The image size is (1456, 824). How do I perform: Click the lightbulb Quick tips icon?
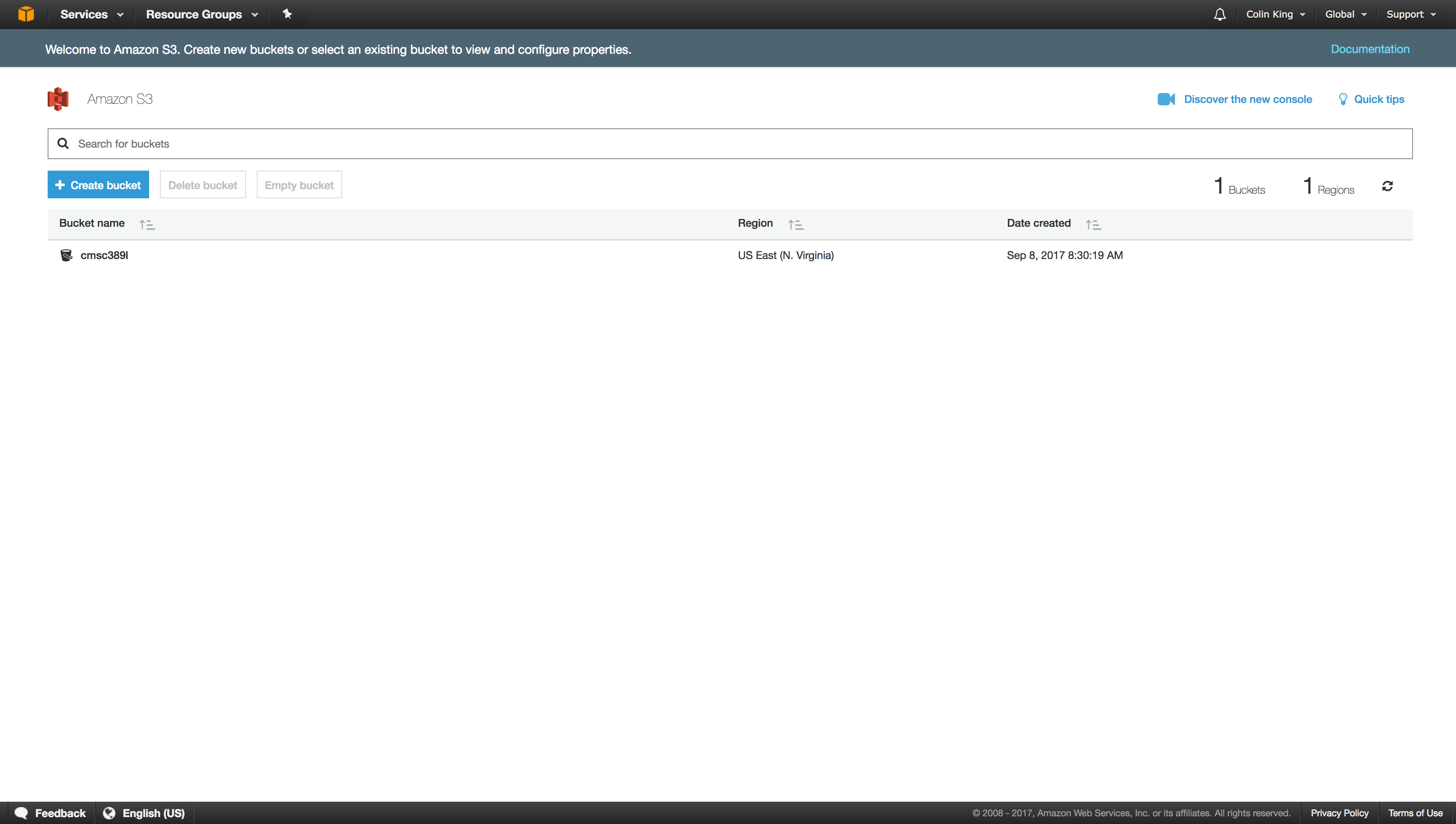(1342, 99)
